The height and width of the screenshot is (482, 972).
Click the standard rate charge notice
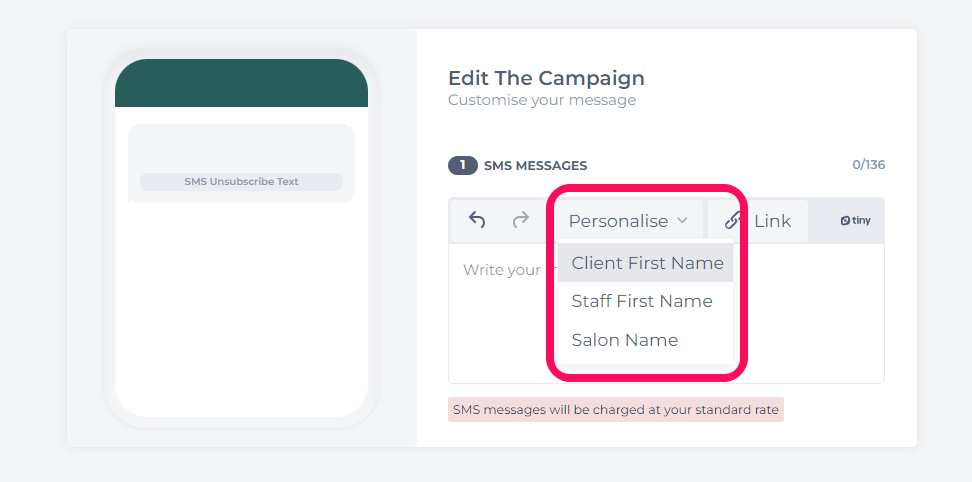tap(616, 410)
